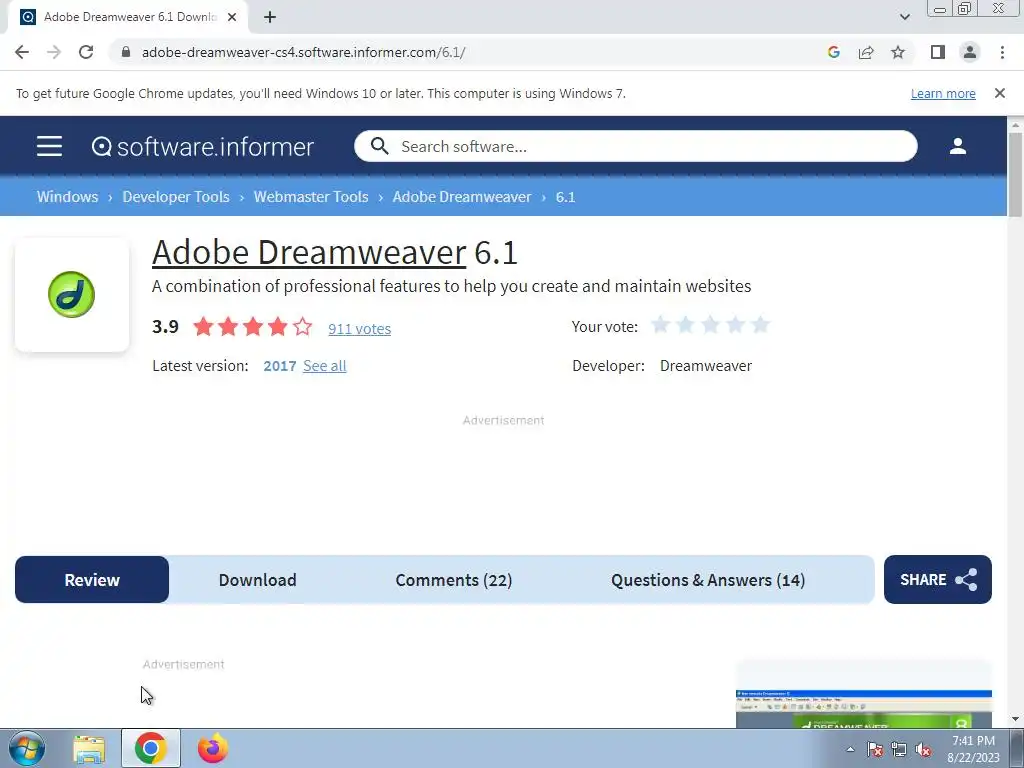This screenshot has width=1024, height=768.
Task: Open Chrome's three-dot menu
Action: pyautogui.click(x=1002, y=52)
